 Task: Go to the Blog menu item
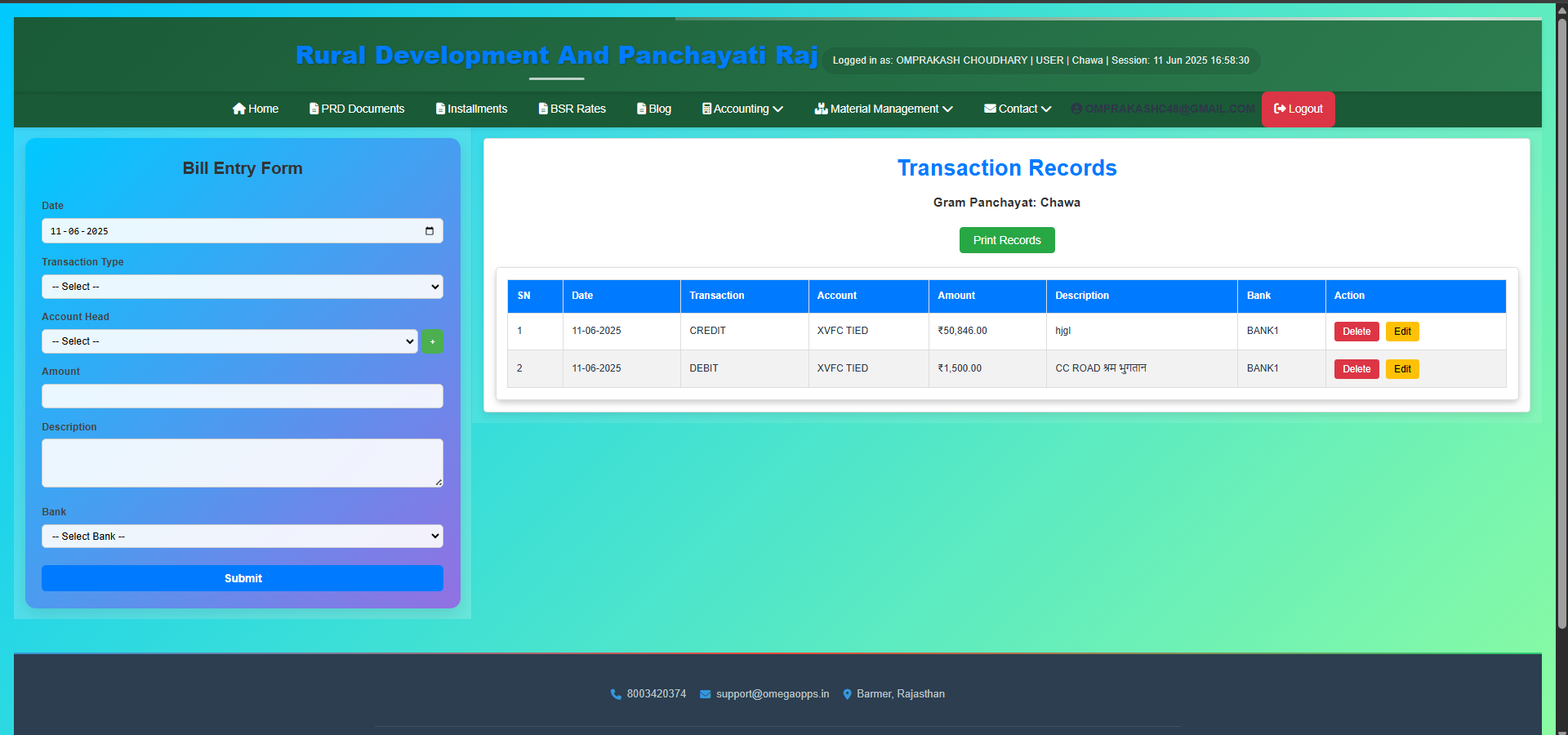653,109
